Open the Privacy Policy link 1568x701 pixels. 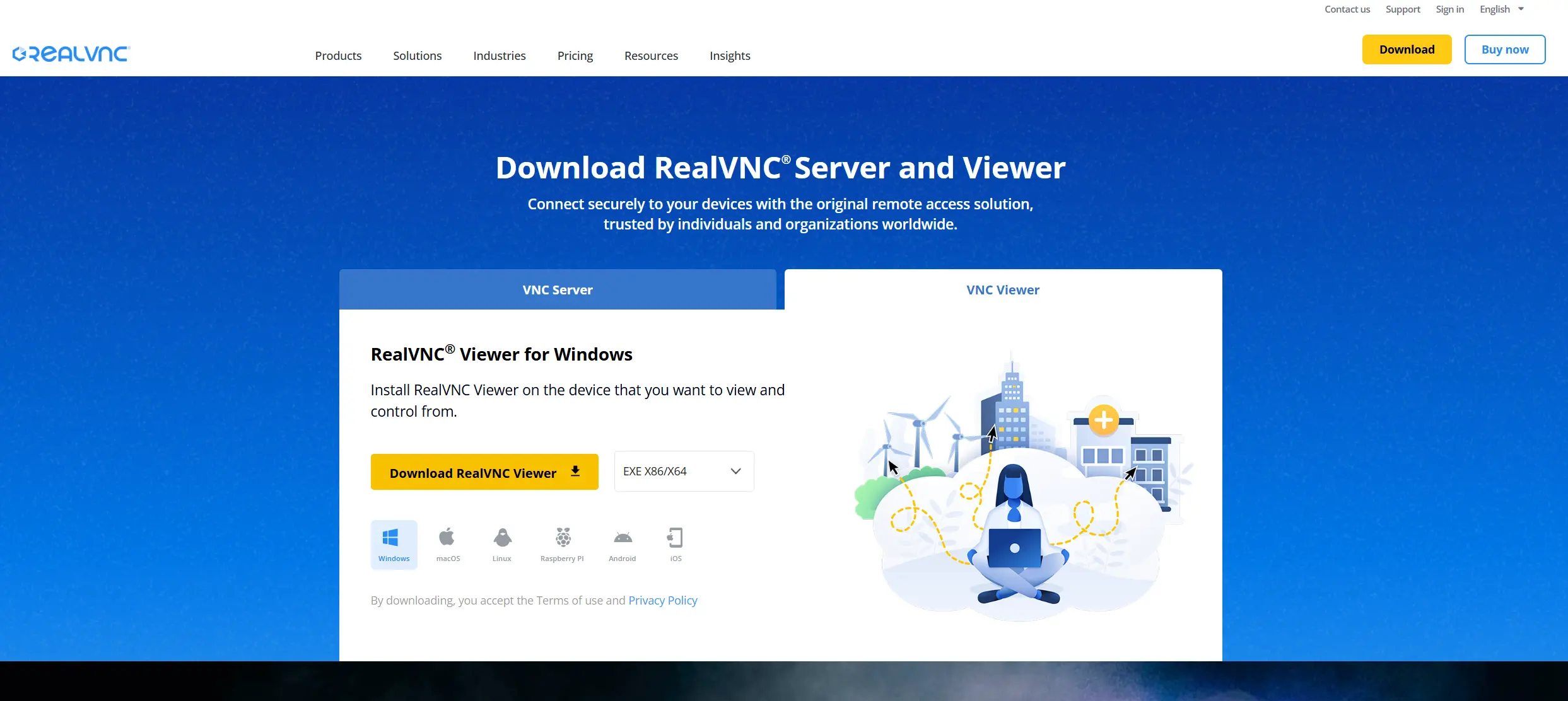[662, 600]
